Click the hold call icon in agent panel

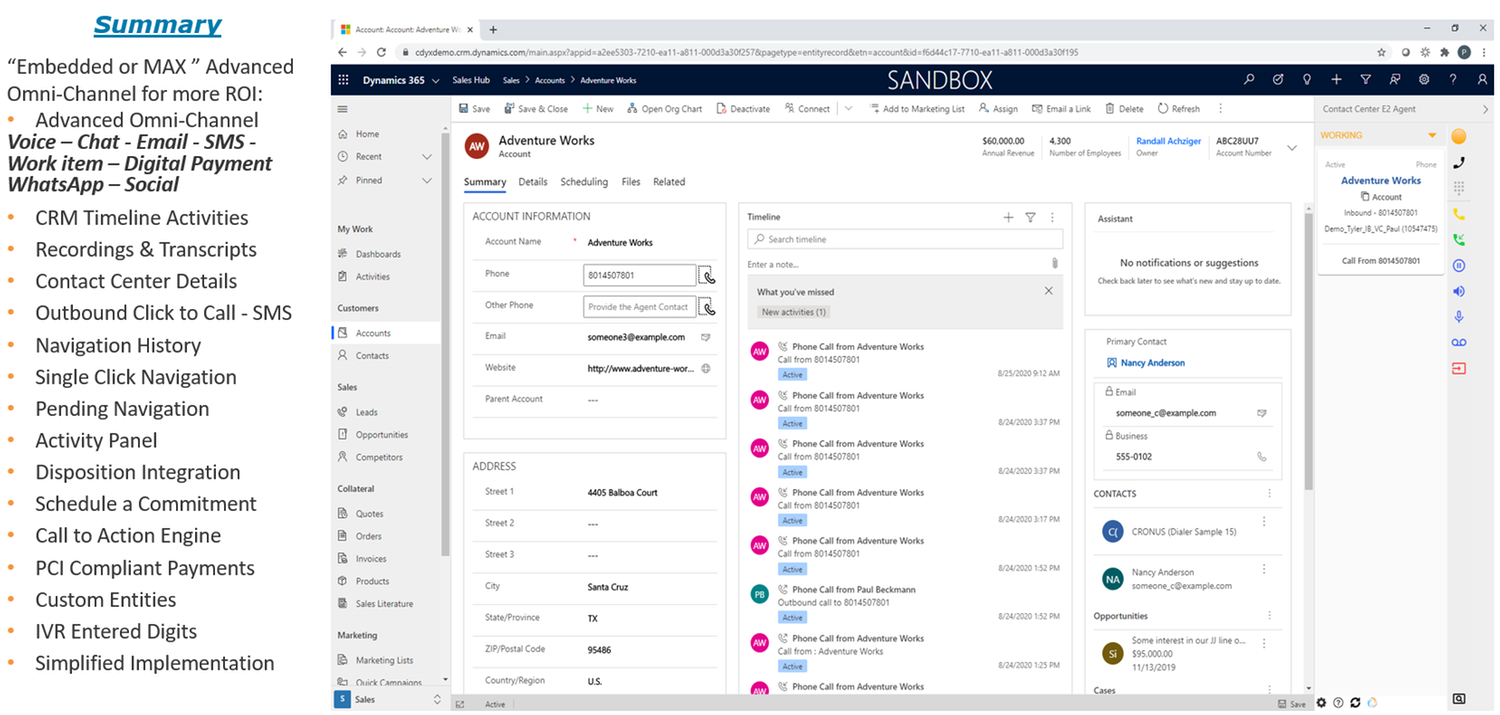coord(1459,265)
